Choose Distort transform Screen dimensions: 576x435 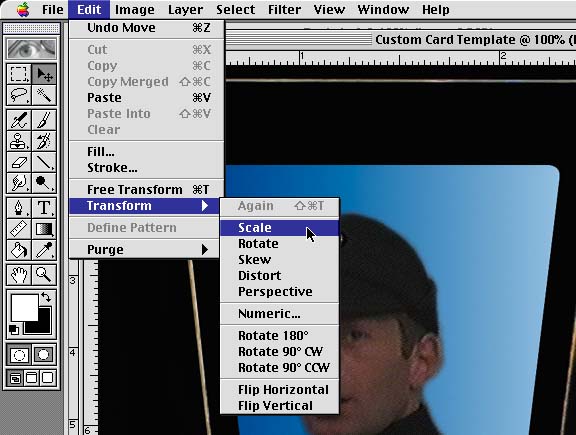pyautogui.click(x=279, y=276)
